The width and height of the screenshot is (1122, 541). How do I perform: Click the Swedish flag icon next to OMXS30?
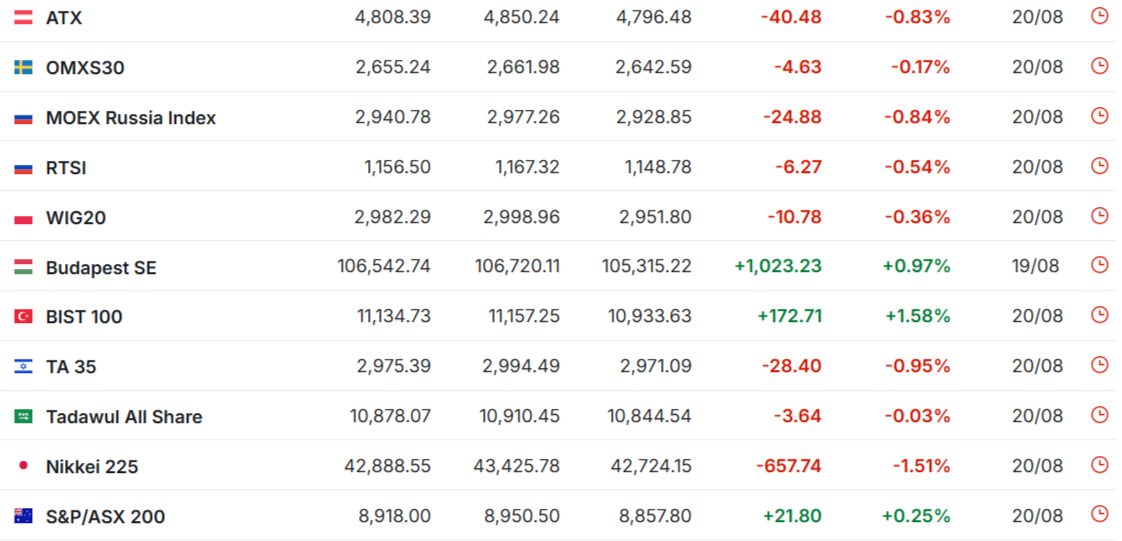pos(23,67)
